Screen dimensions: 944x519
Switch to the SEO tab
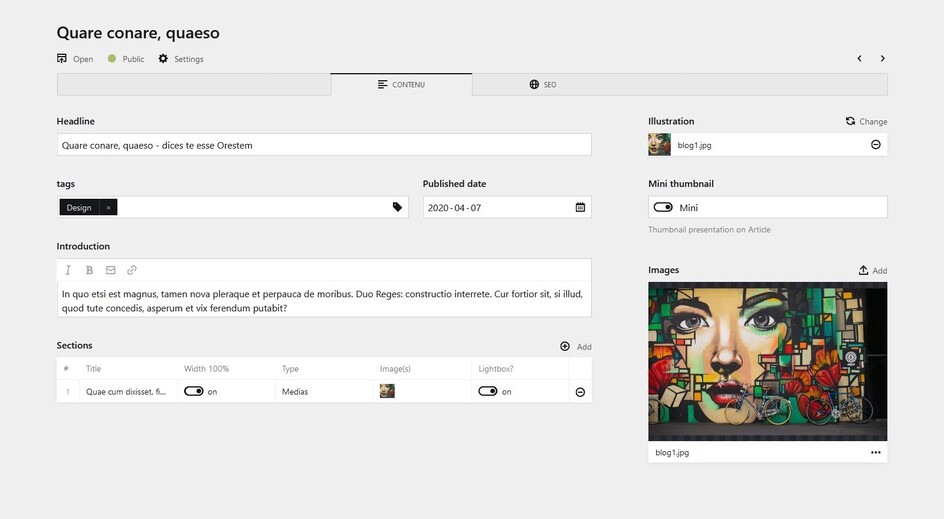(x=542, y=84)
